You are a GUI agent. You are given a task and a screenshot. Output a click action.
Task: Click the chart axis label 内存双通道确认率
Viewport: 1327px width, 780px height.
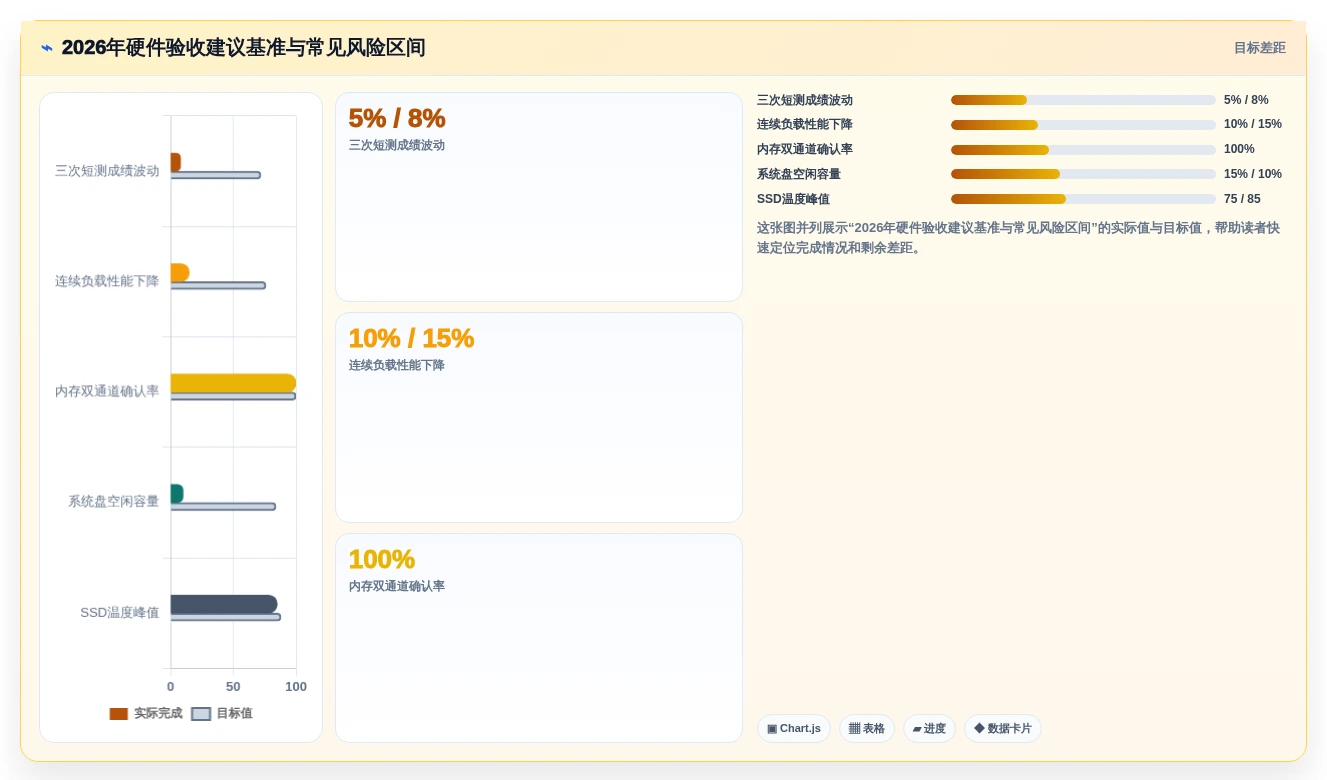[107, 391]
